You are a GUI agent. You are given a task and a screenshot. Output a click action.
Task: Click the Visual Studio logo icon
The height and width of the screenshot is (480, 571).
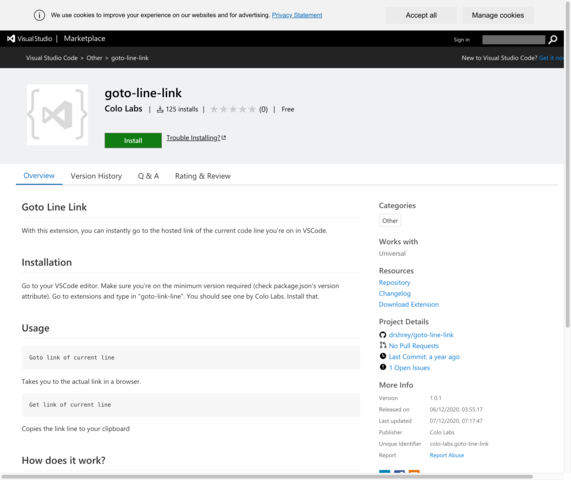(11, 39)
